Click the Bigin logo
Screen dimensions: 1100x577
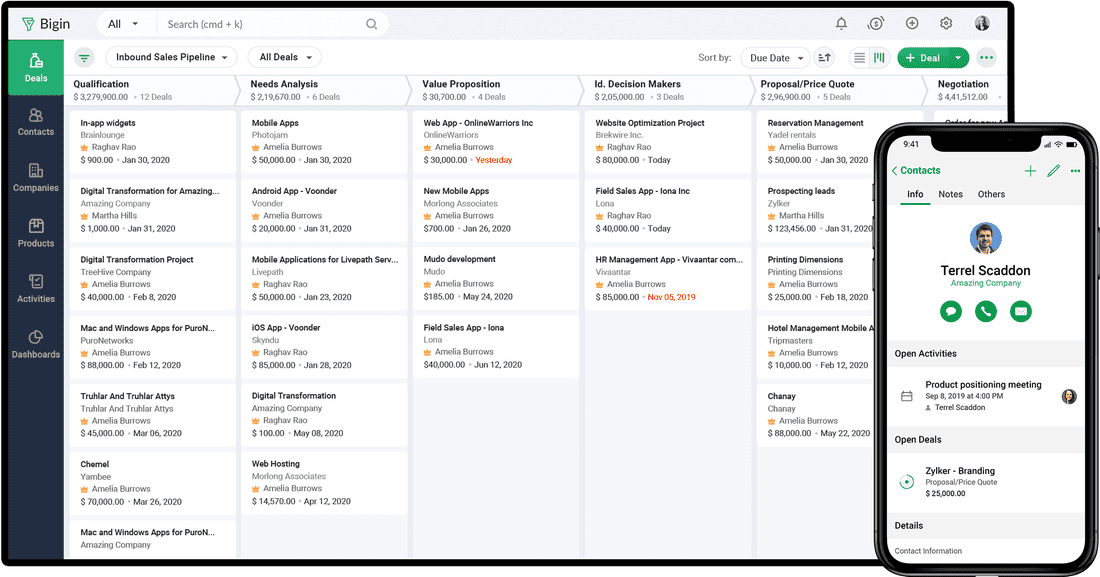[46, 24]
